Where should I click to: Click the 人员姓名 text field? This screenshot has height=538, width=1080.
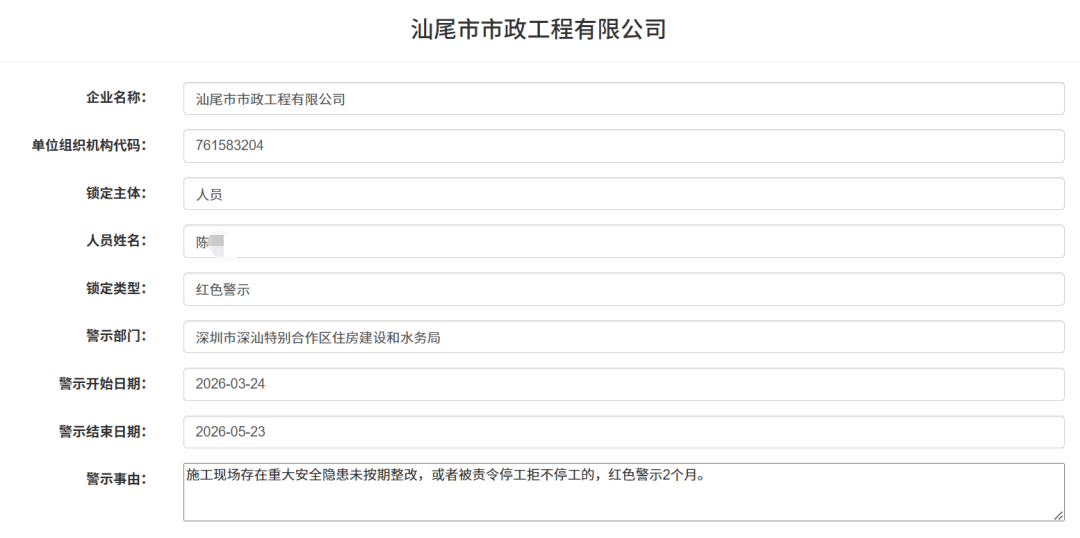pos(623,241)
